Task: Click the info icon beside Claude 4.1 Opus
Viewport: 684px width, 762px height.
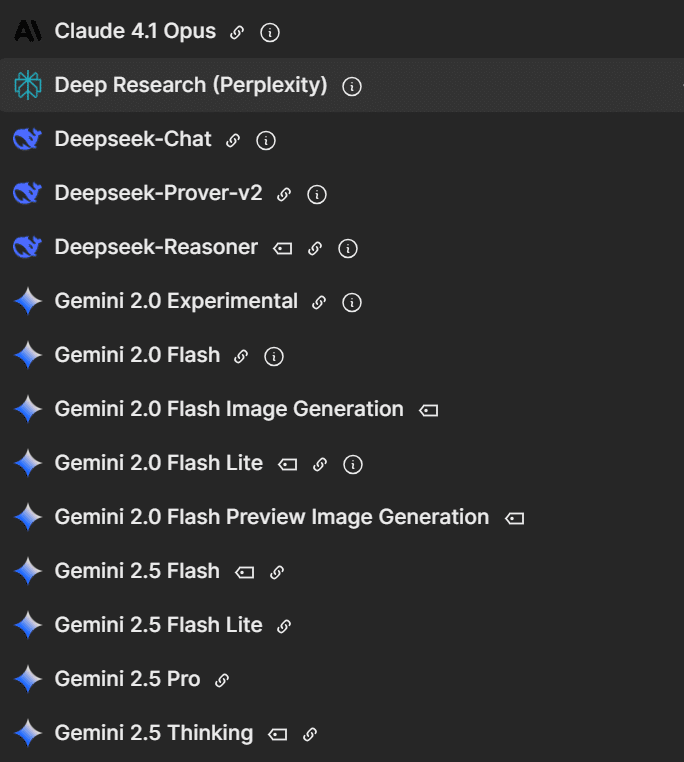Action: [x=270, y=32]
